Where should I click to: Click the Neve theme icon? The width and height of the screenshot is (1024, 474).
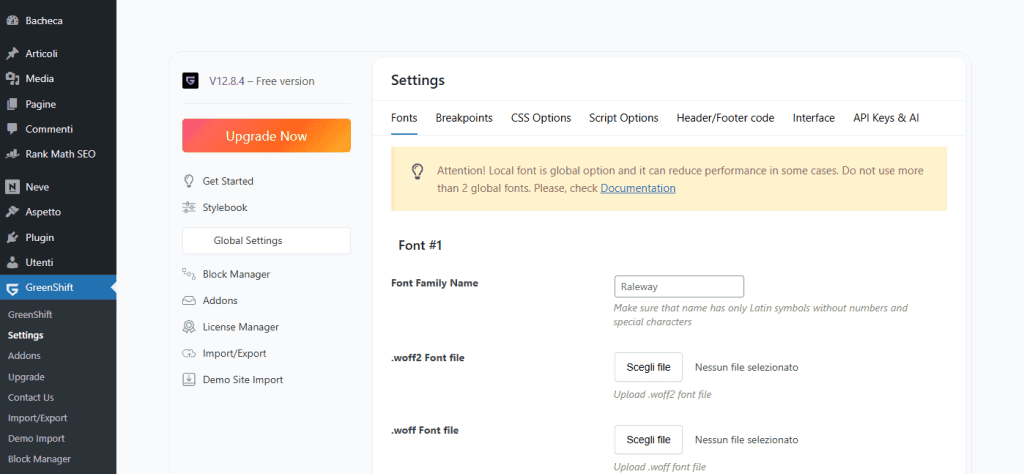(12, 187)
